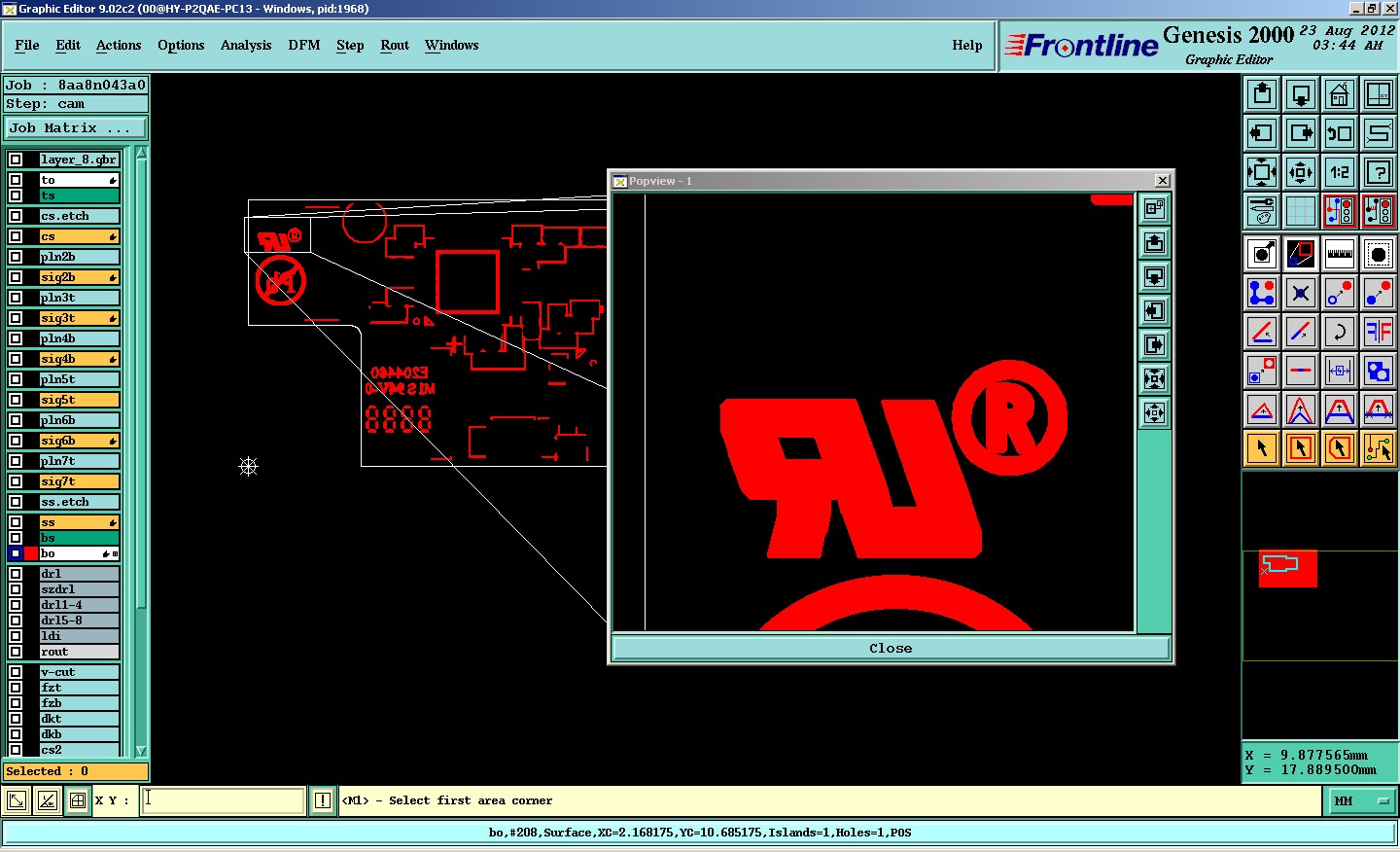1400x852 pixels.
Task: Select the blue X intersection snap icon
Action: pyautogui.click(x=1301, y=293)
